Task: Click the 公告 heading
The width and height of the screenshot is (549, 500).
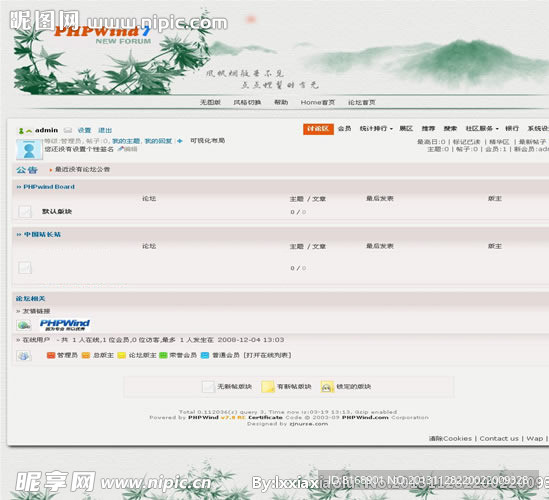Action: (27, 170)
